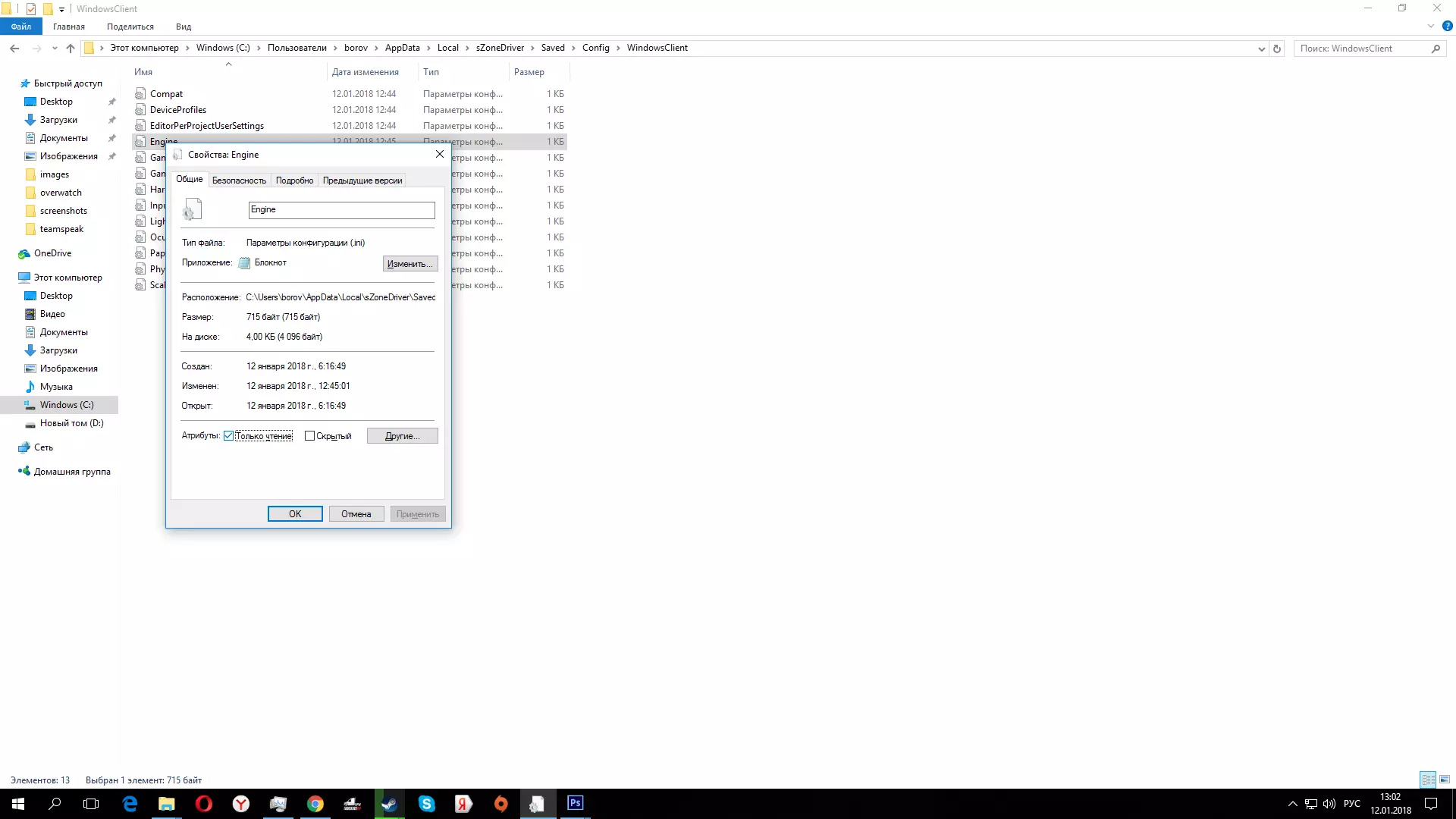Expand the ribbon chevron
Viewport: 1456px width, 819px height.
[1430, 26]
